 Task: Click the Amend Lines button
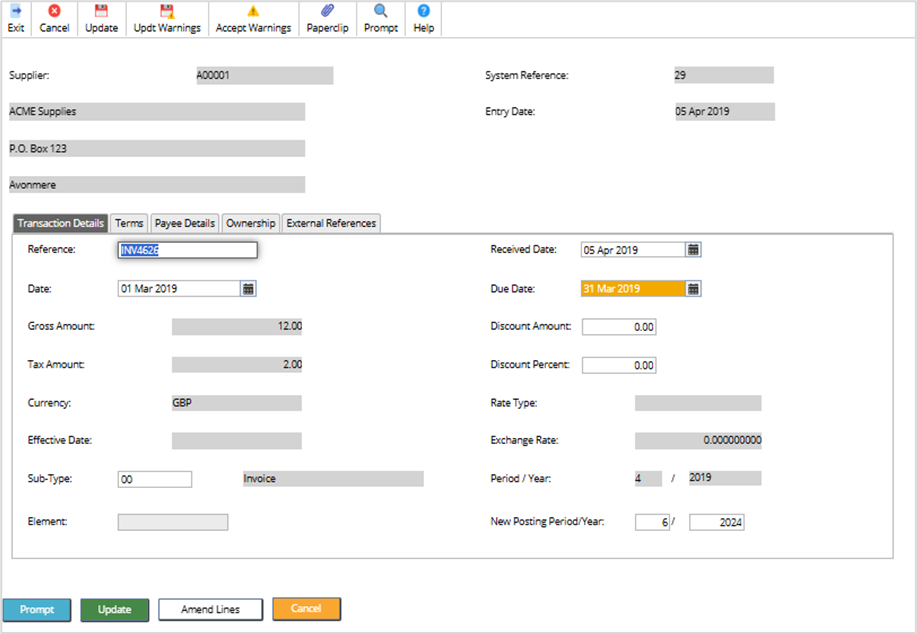coord(211,609)
